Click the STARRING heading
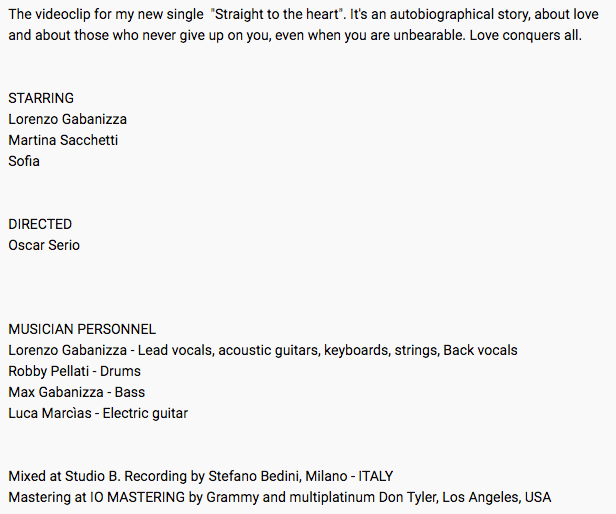Image resolution: width=616 pixels, height=514 pixels. [41, 98]
